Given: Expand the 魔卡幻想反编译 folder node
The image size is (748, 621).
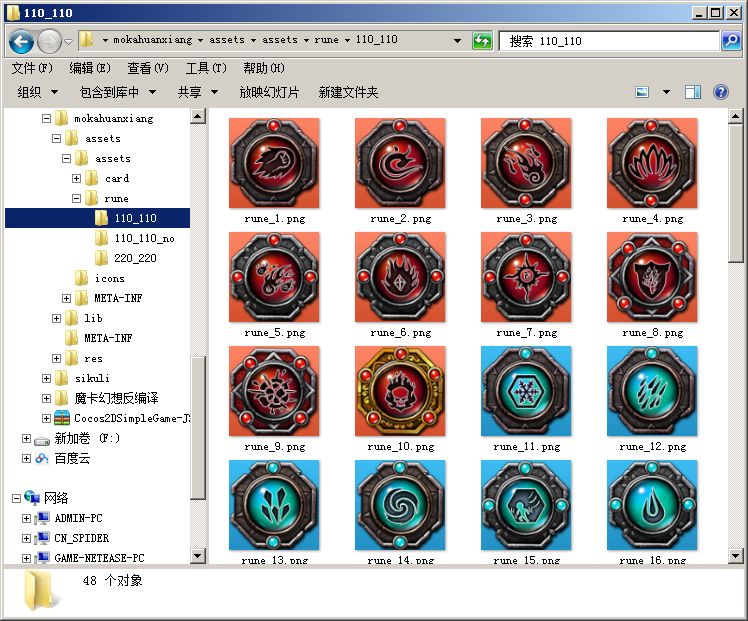Looking at the screenshot, I should pyautogui.click(x=46, y=398).
